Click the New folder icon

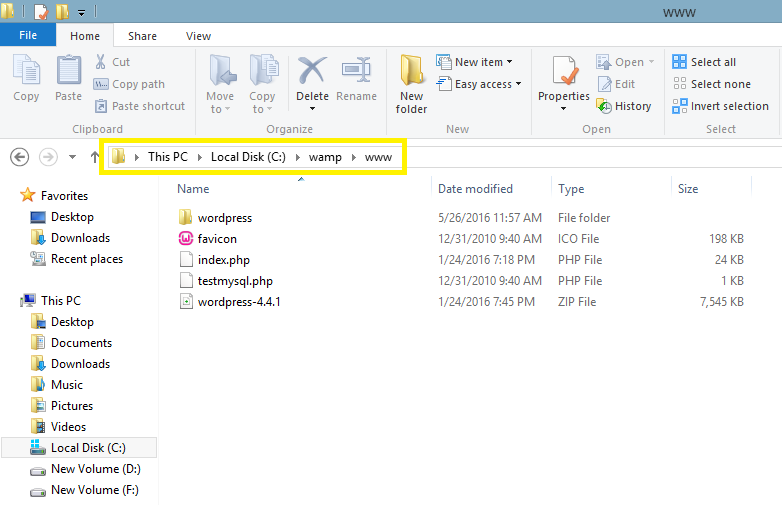(411, 70)
